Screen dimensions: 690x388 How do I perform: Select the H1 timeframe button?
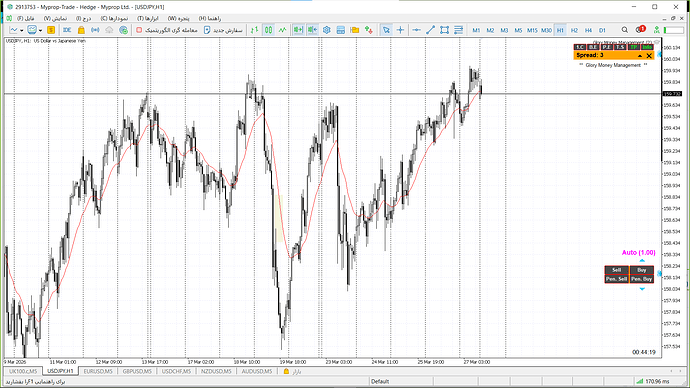tap(560, 30)
